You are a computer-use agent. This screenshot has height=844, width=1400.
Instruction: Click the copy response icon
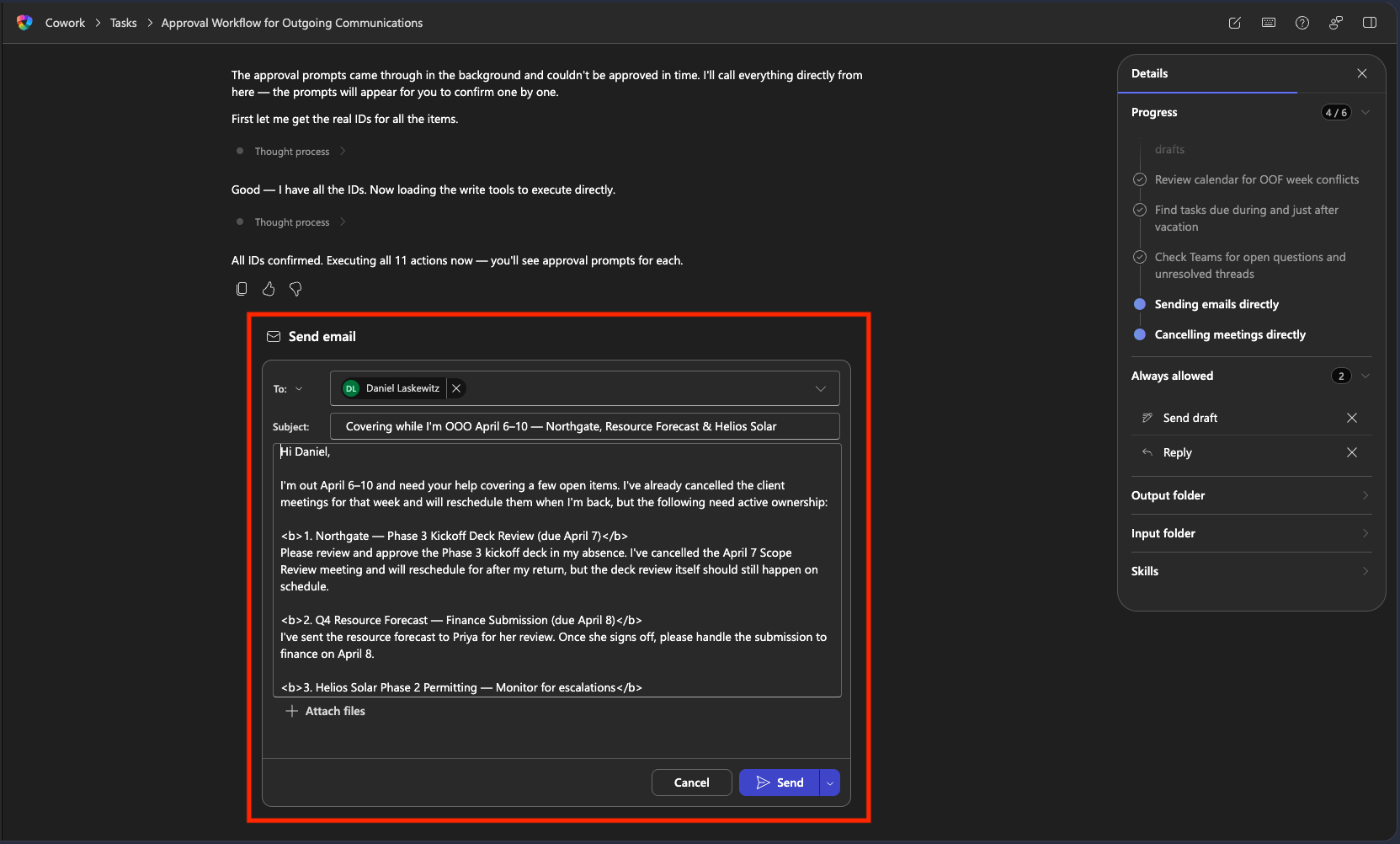click(242, 289)
